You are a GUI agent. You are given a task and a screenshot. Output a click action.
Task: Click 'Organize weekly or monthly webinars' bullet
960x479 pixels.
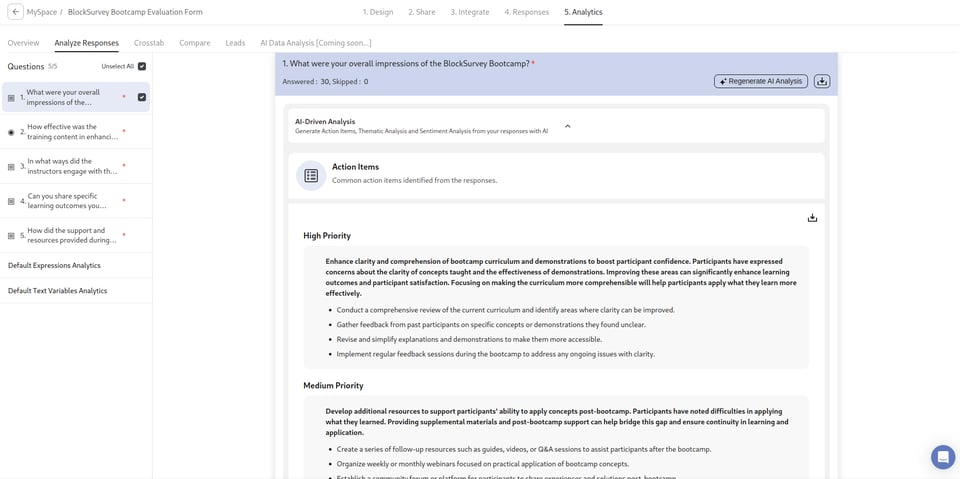click(x=482, y=464)
